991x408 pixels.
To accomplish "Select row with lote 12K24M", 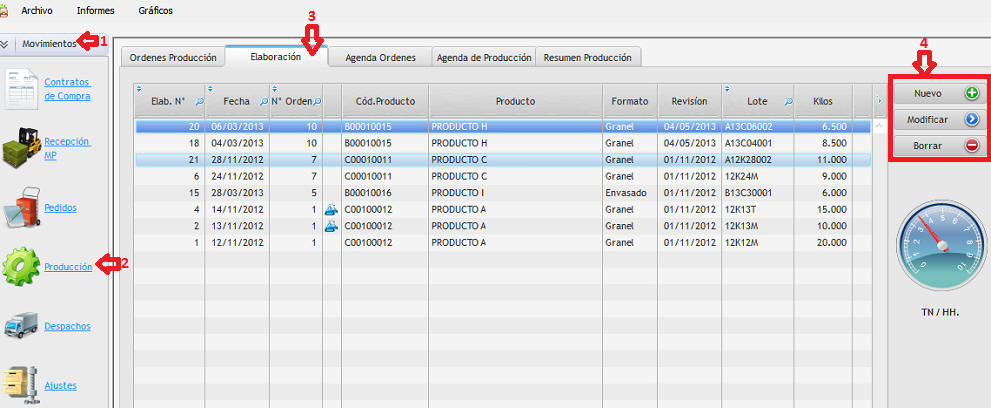I will [x=502, y=176].
